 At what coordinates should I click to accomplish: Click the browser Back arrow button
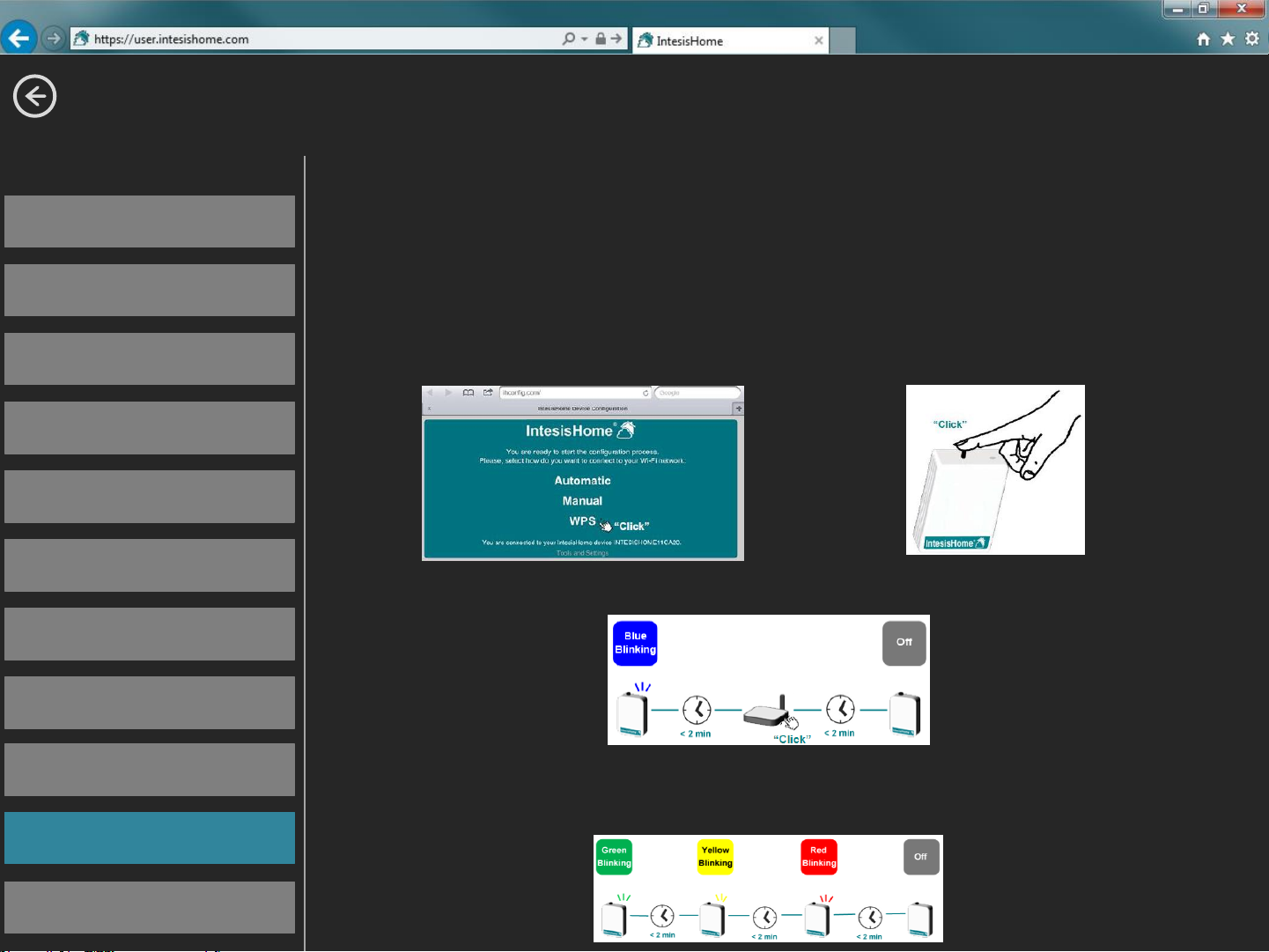click(x=18, y=39)
